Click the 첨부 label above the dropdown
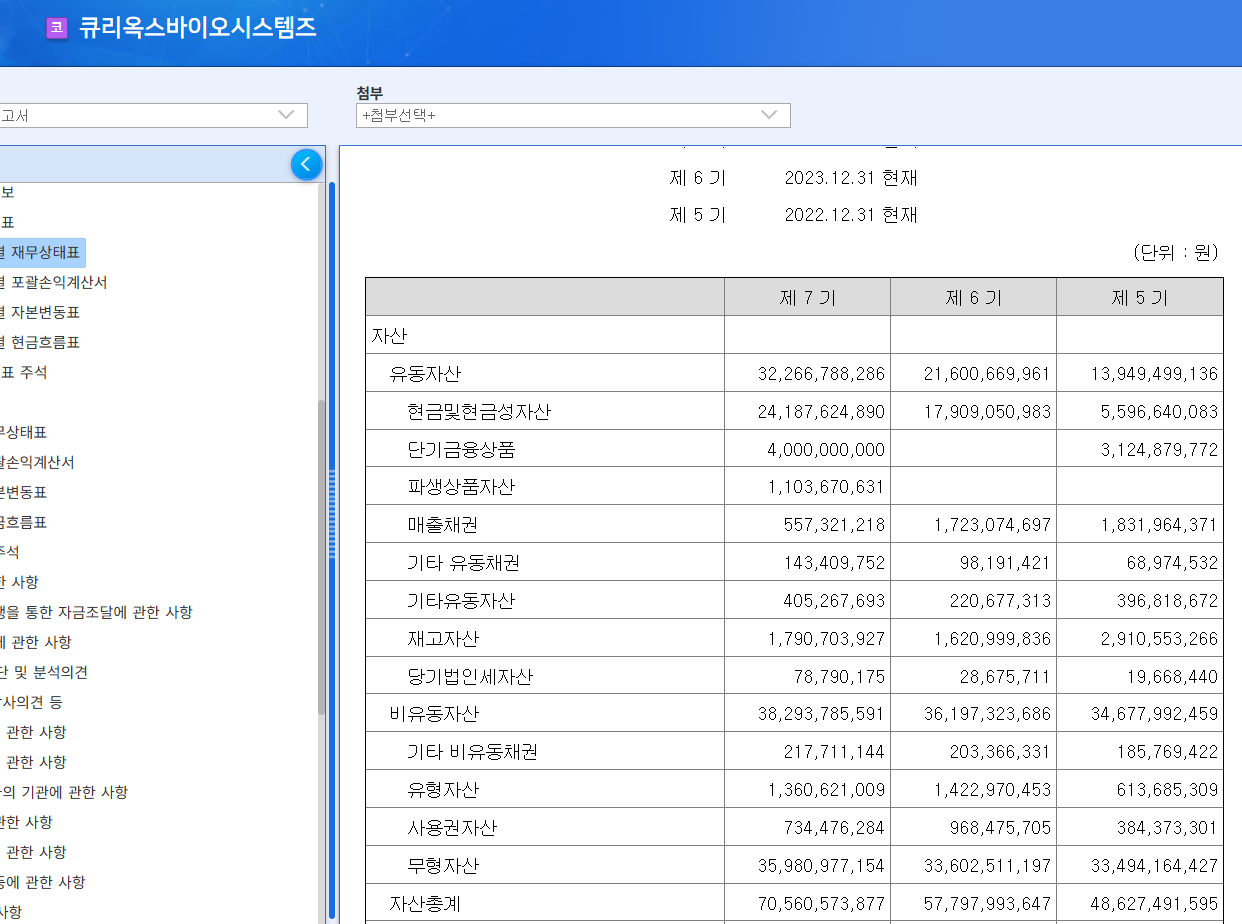Screen dimensions: 1242x924 coord(370,92)
